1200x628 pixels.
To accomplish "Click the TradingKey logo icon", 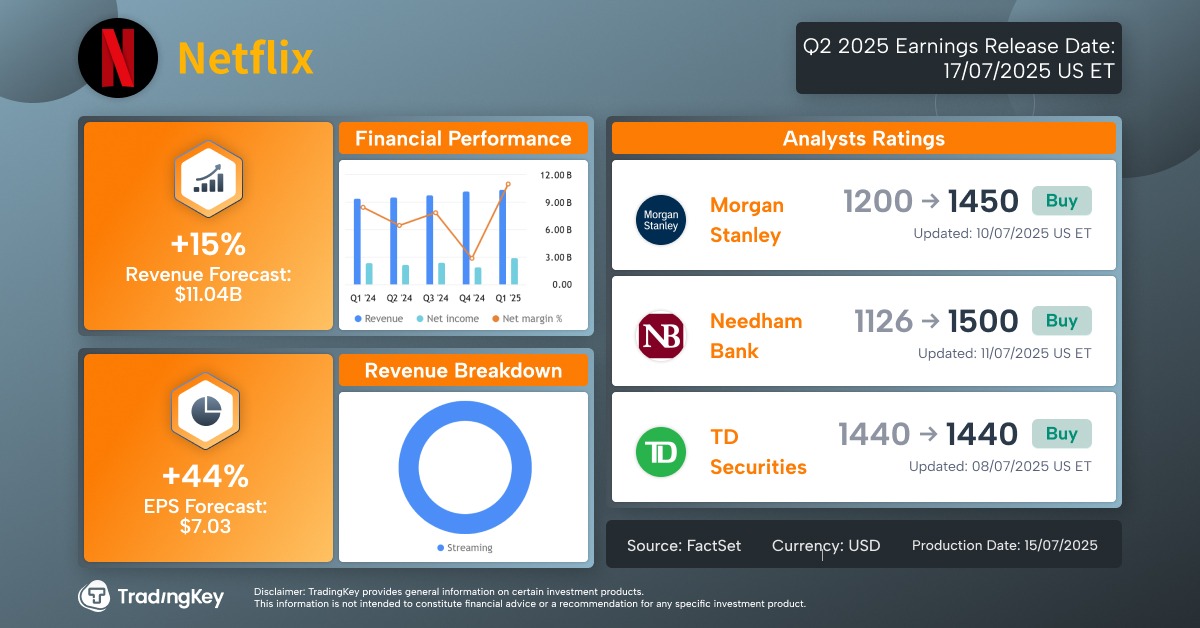I will click(x=96, y=596).
